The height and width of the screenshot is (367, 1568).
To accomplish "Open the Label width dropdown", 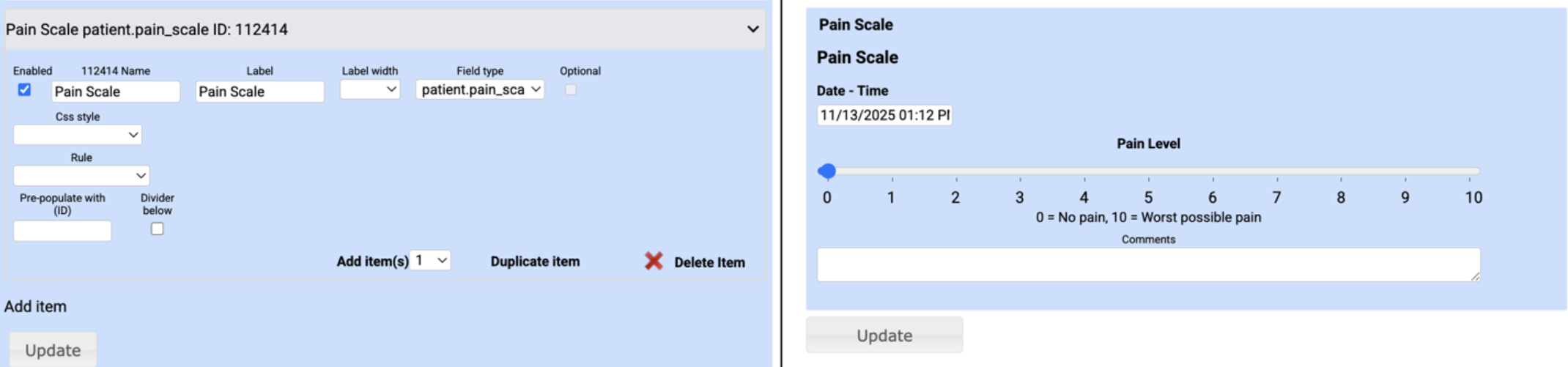I will pos(370,89).
